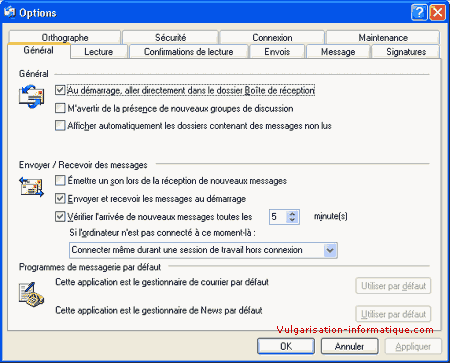Click the 'minute(s)' label

pyautogui.click(x=331, y=216)
